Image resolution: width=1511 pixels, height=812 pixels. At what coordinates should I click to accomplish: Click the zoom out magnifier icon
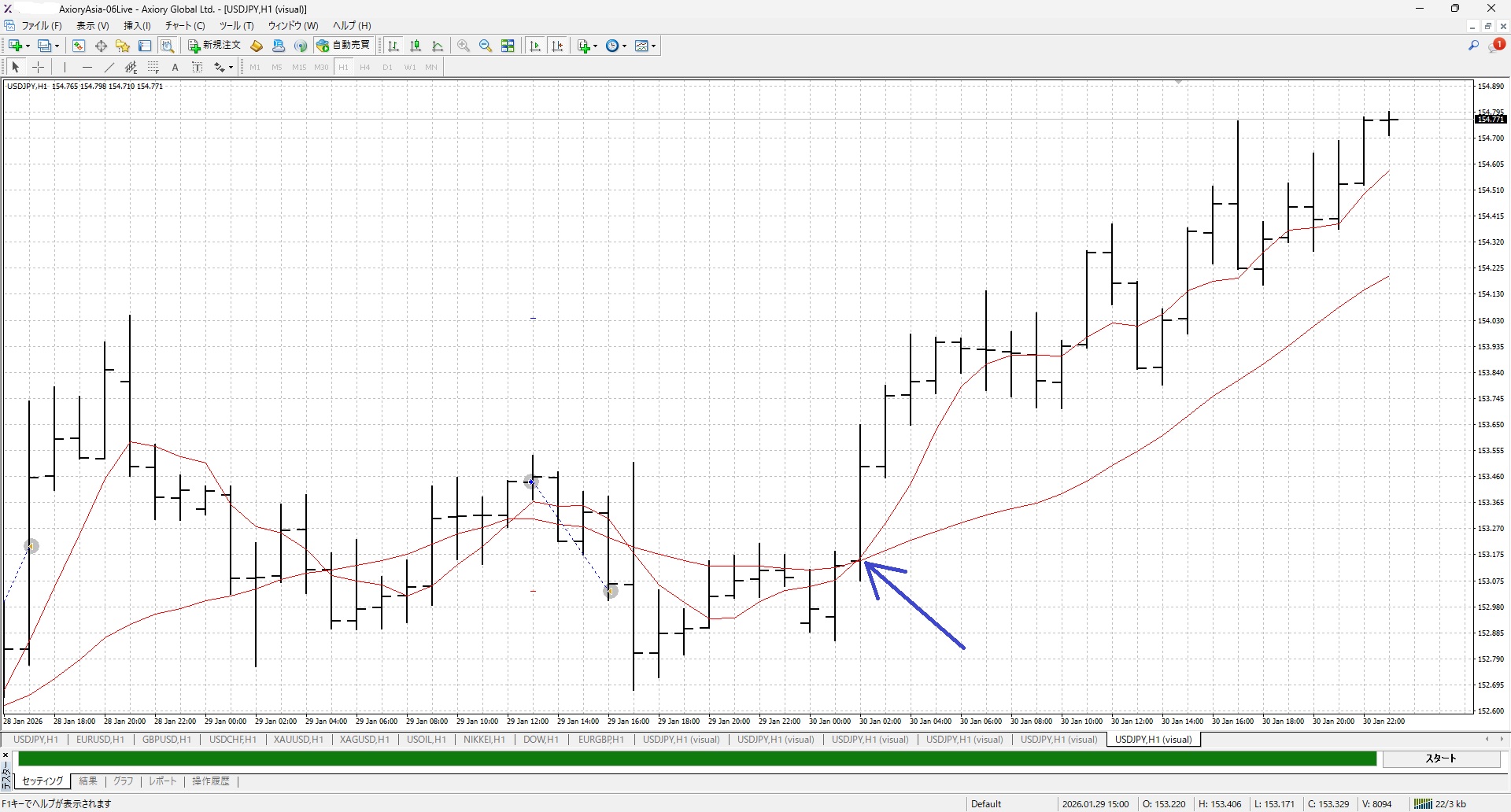pos(486,46)
